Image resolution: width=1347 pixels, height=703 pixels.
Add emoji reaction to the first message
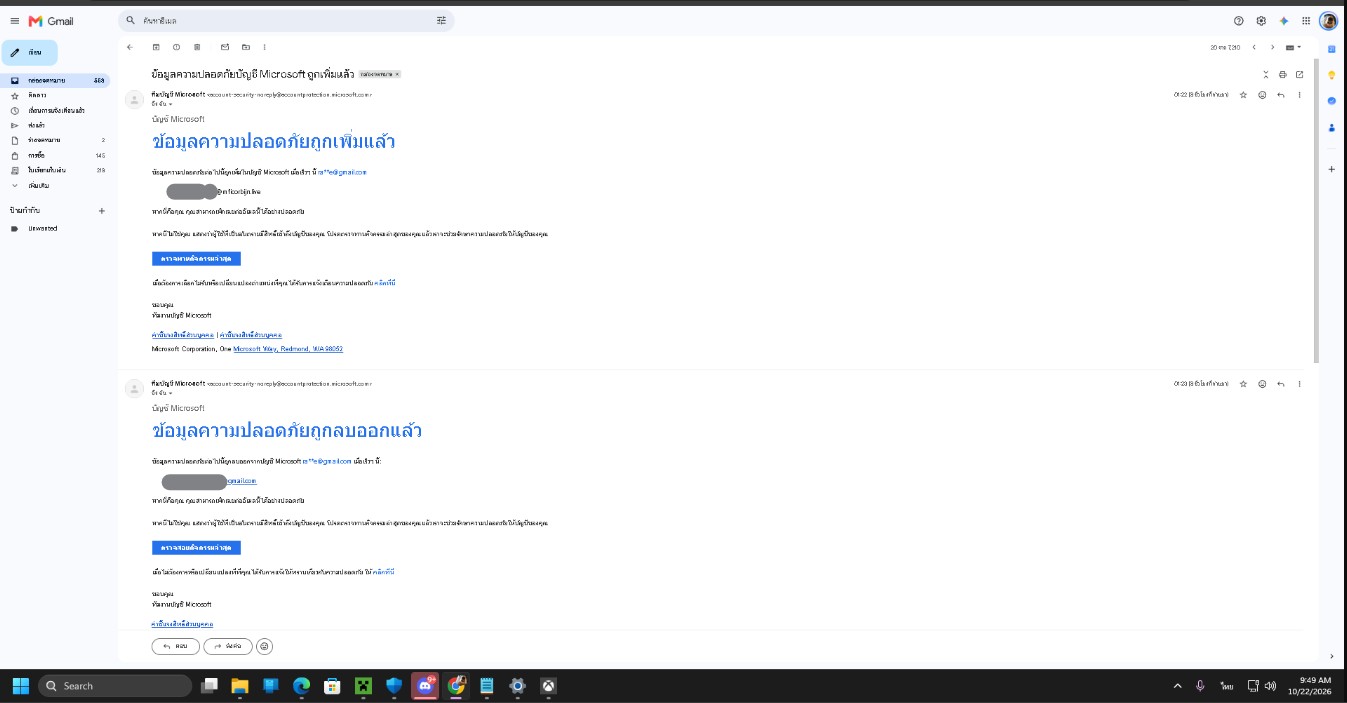(1262, 95)
